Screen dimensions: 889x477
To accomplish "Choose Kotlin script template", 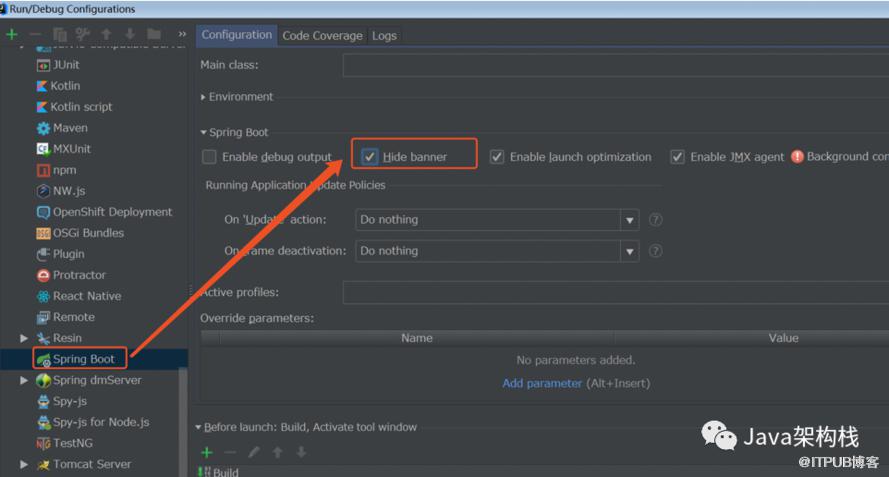I will coord(74,107).
